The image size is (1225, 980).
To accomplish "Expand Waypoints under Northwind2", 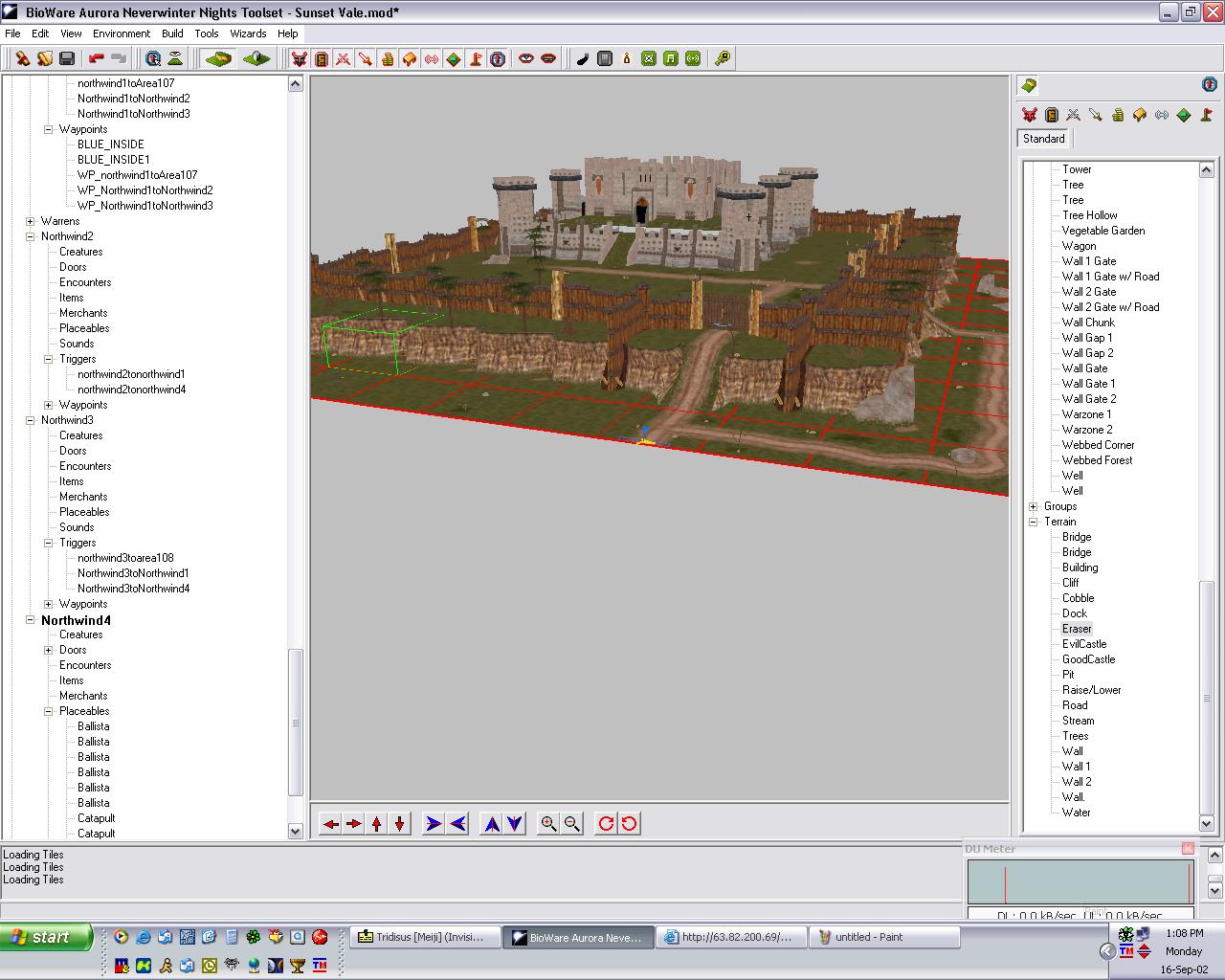I will (x=49, y=405).
